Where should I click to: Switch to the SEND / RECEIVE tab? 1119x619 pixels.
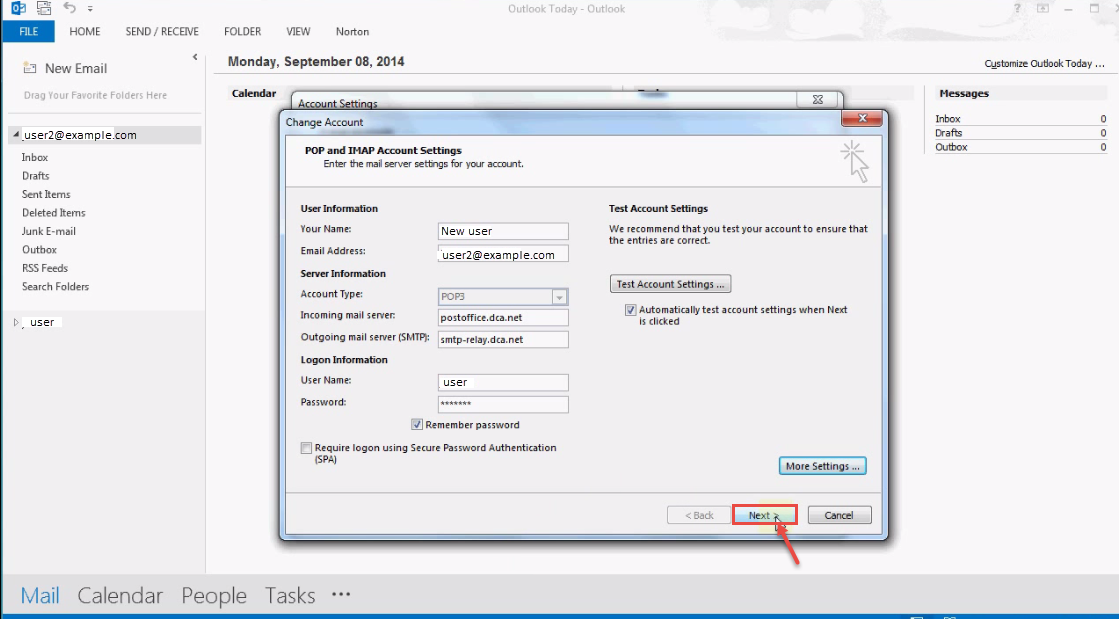[162, 31]
